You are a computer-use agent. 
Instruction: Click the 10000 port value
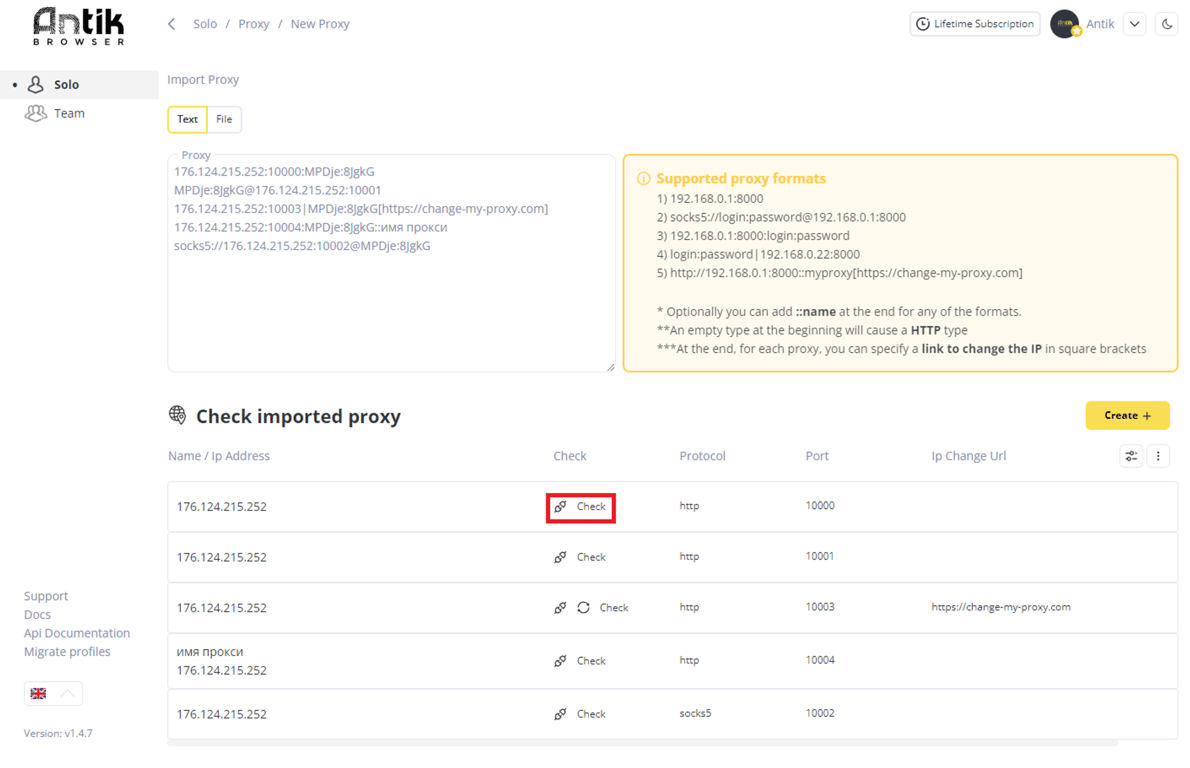[x=820, y=505]
